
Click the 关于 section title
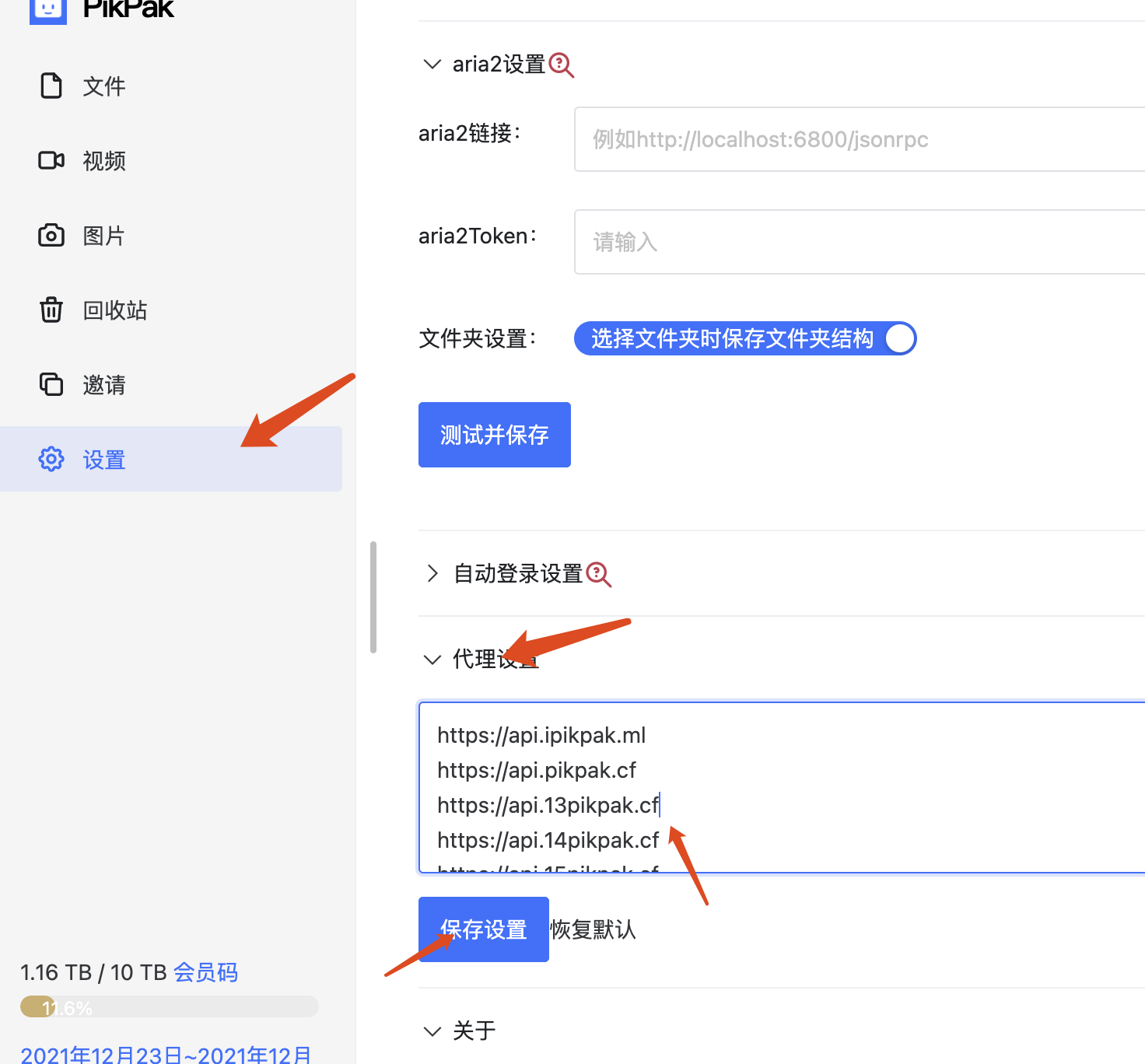coord(474,1031)
